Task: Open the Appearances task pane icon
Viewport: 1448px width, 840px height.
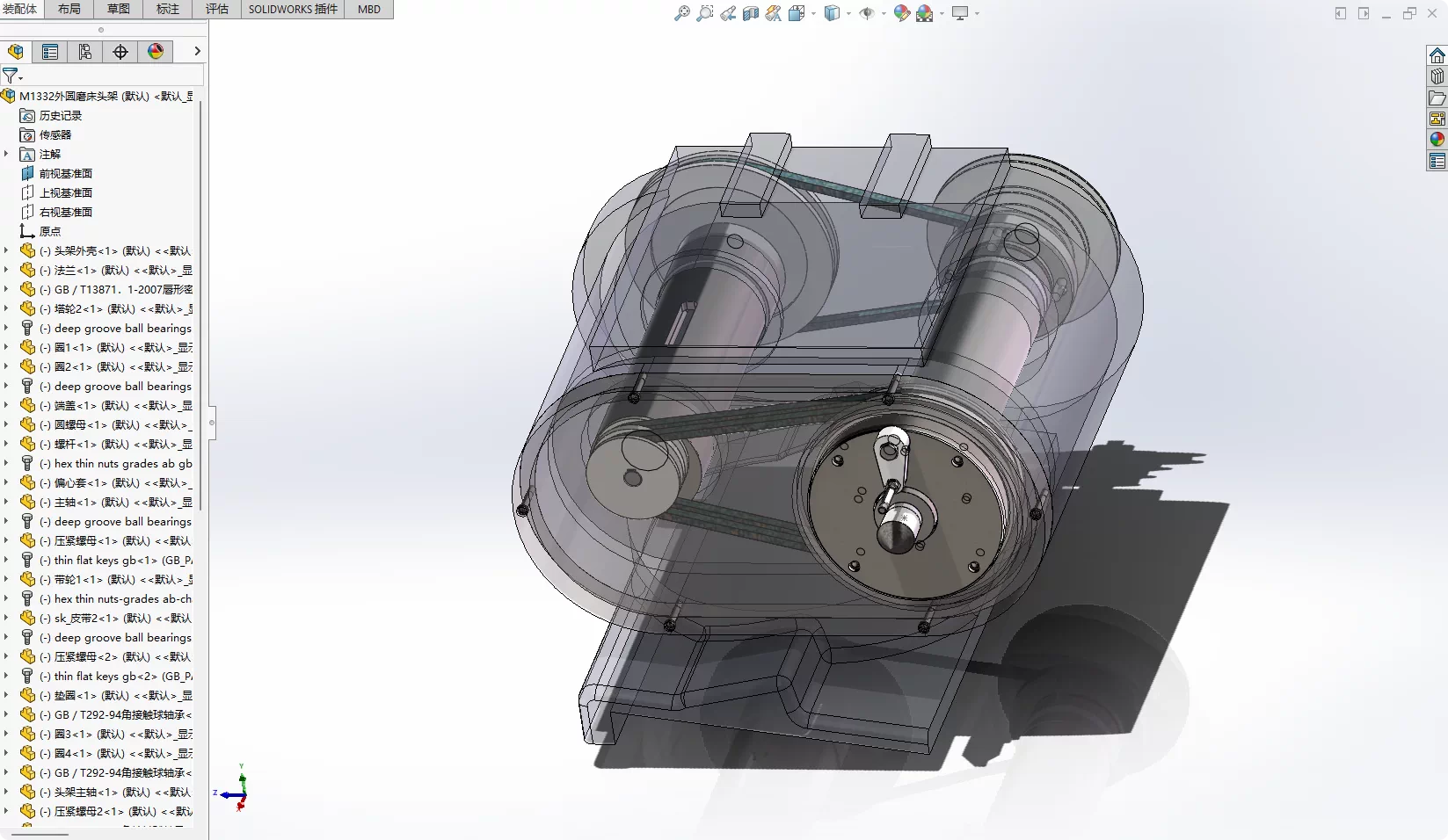Action: [1437, 140]
